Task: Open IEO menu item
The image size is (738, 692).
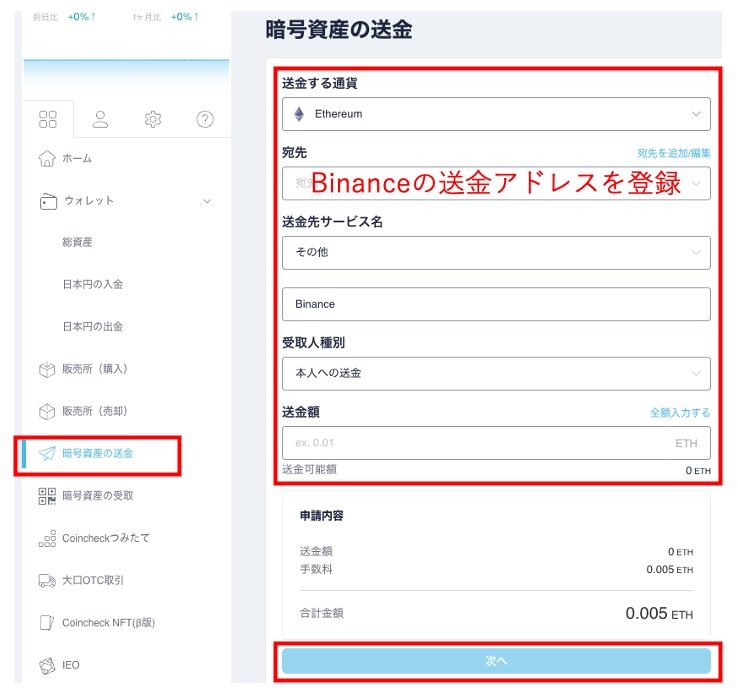Action: [71, 665]
